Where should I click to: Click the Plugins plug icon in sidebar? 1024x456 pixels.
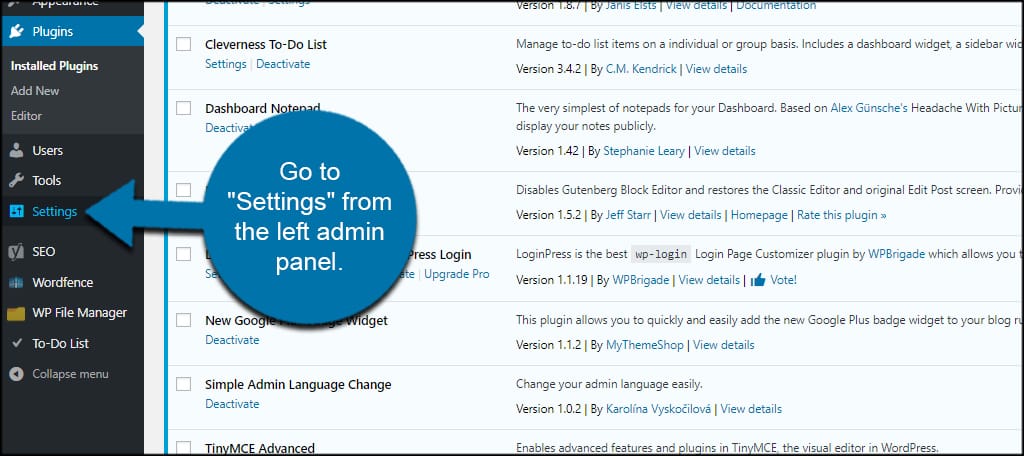pos(18,31)
